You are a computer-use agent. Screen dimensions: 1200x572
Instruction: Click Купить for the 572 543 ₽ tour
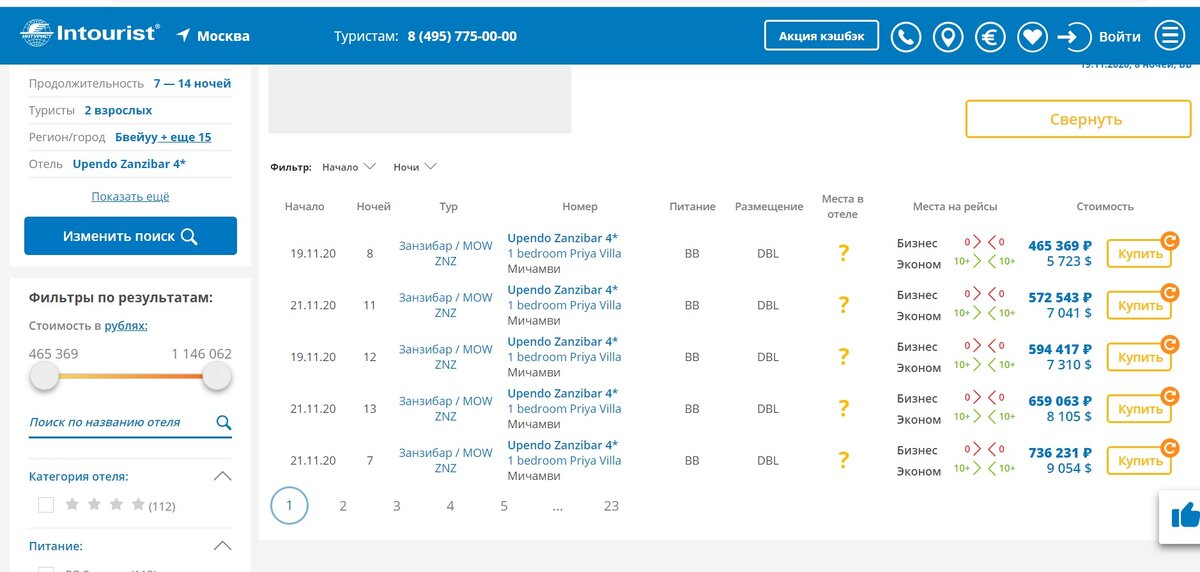point(1139,306)
